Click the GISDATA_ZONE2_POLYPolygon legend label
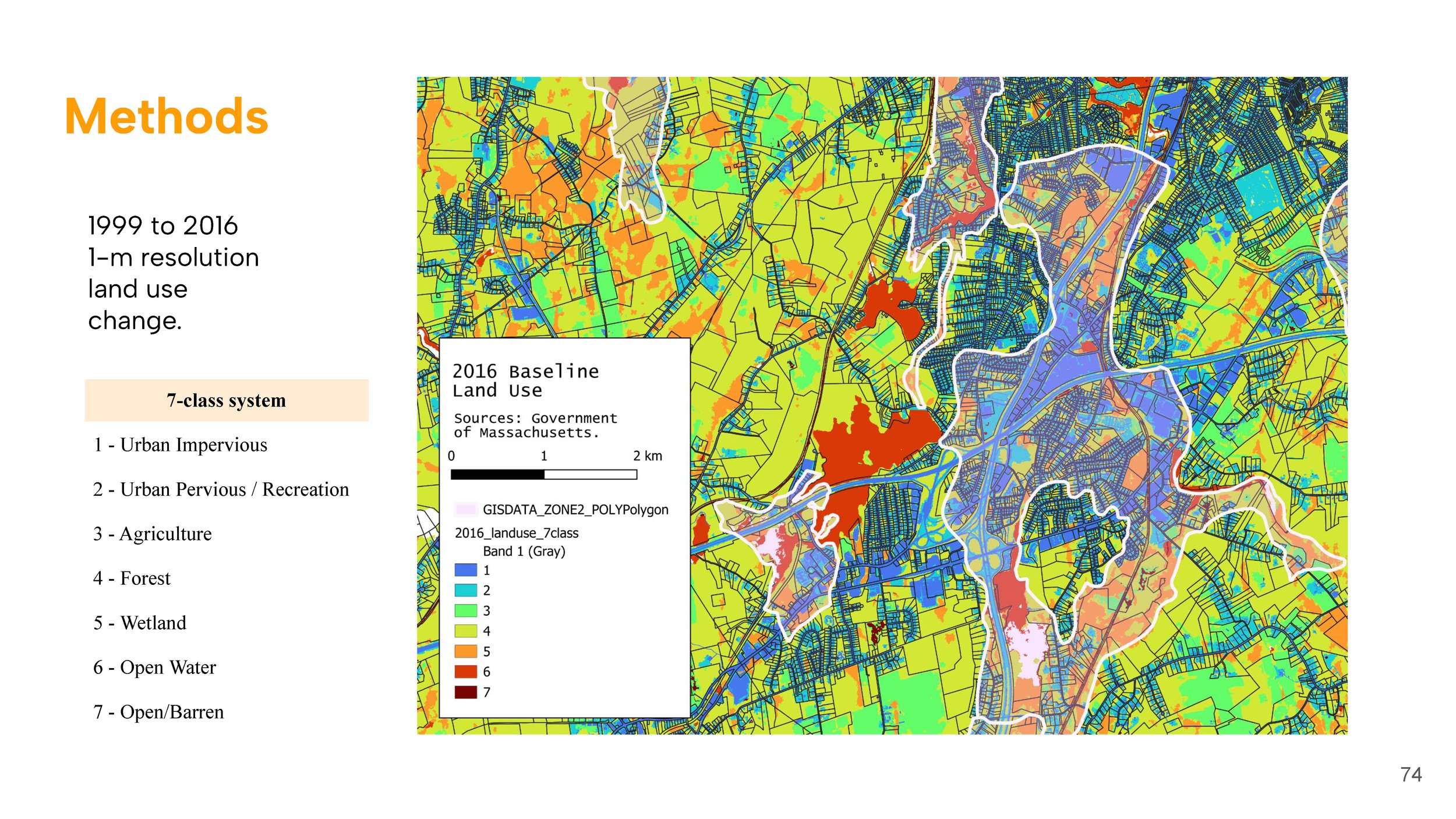1456x819 pixels. (575, 510)
